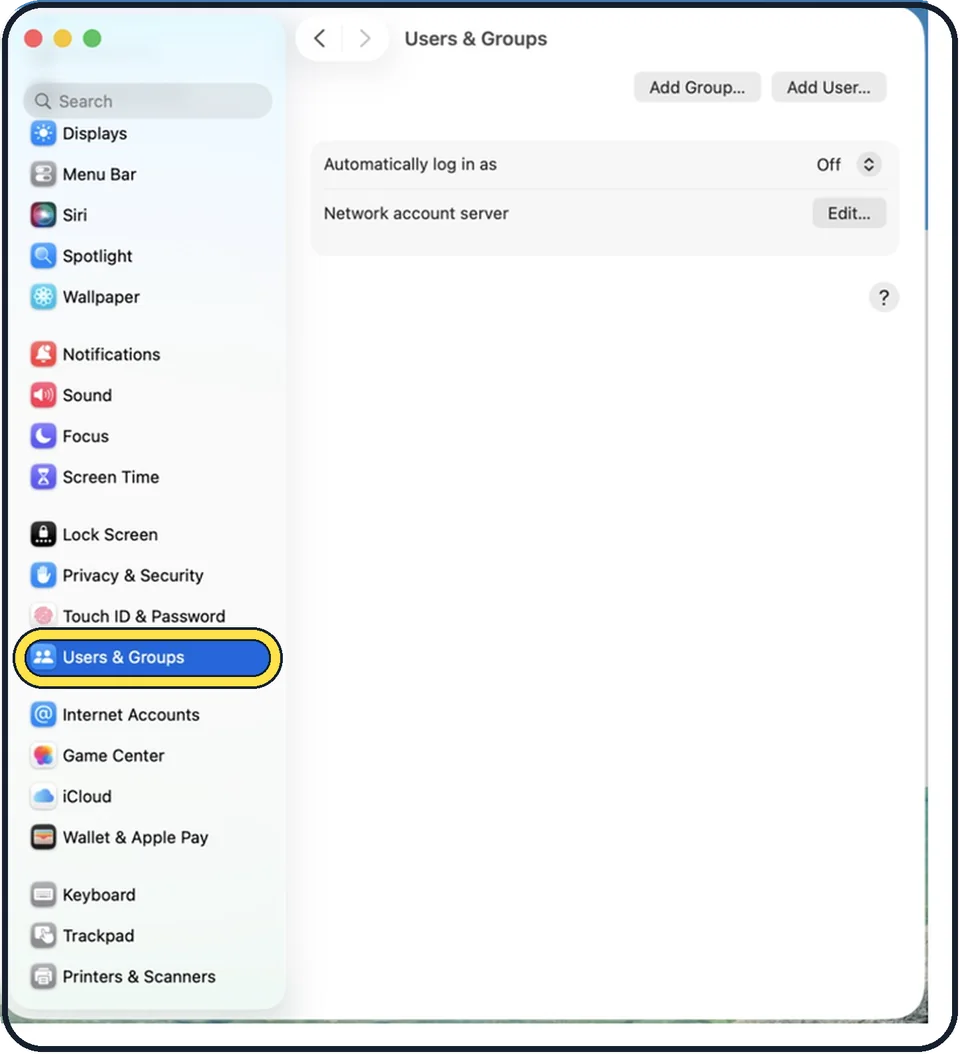Select the Menu Bar icon in sidebar
This screenshot has width=960, height=1054.
(x=44, y=174)
